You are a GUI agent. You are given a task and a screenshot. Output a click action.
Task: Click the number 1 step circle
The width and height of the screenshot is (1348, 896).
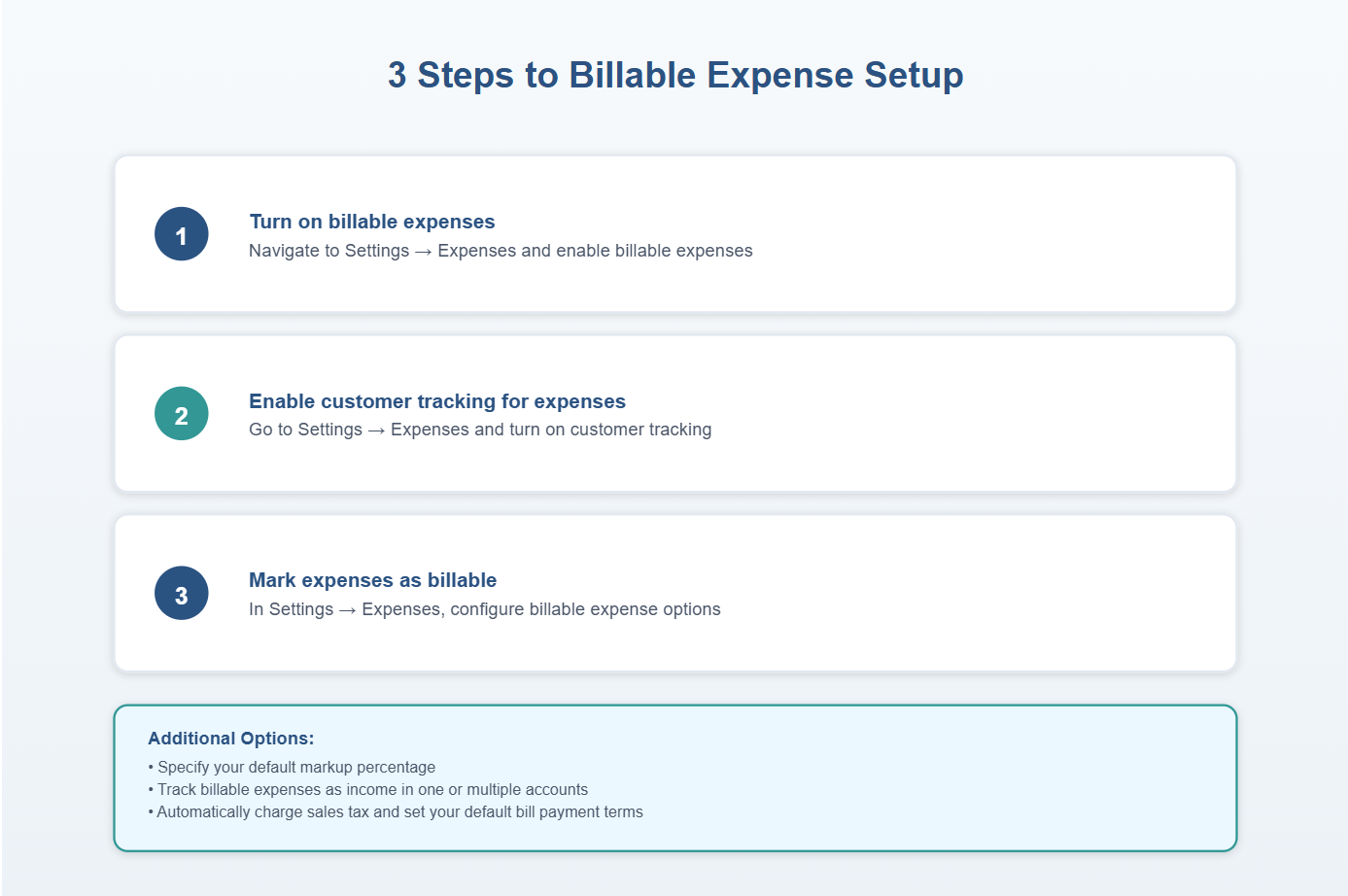coord(182,234)
